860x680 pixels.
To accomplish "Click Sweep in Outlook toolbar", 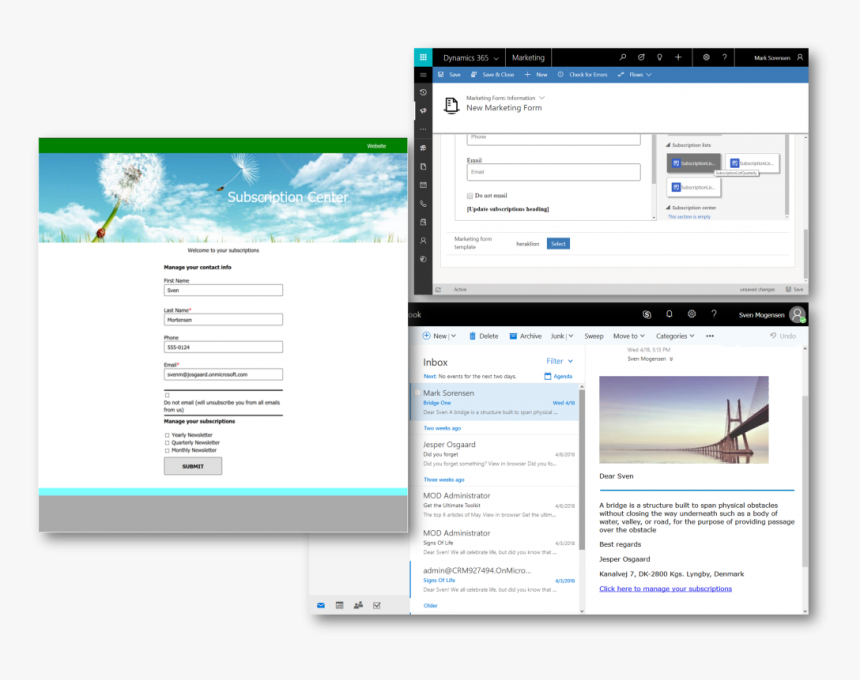I will point(593,336).
